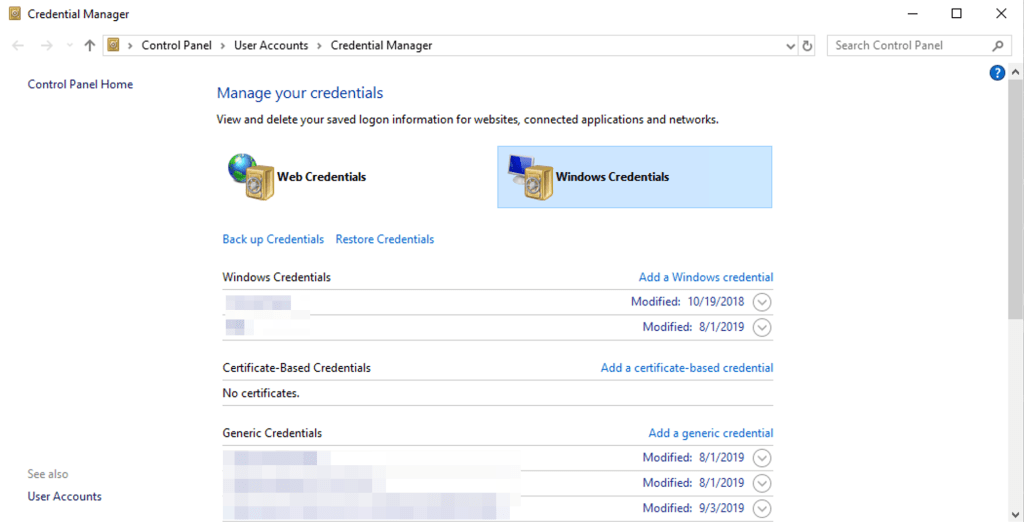Open the address bar history dropdown

pyautogui.click(x=790, y=45)
